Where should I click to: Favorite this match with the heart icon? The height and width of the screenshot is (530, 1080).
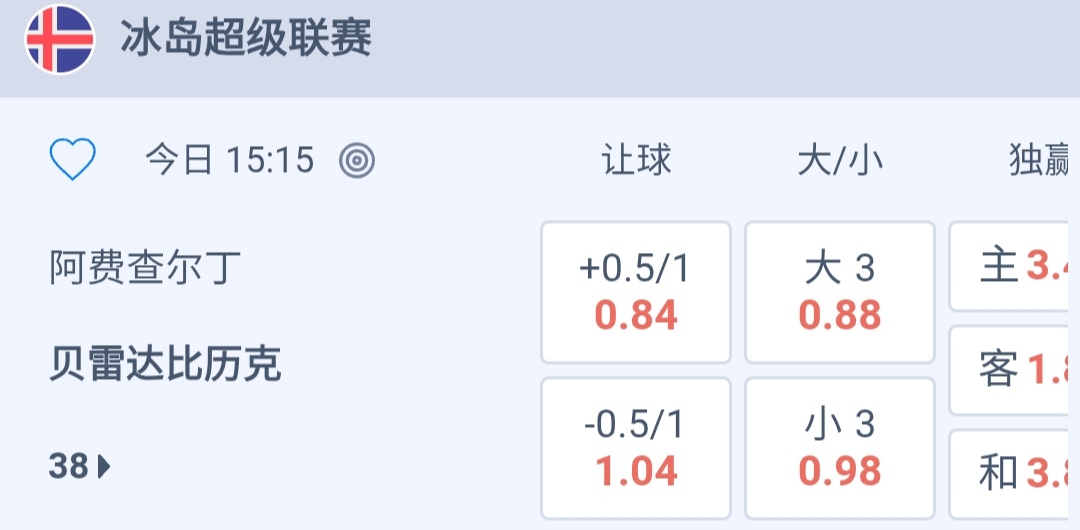(x=73, y=160)
